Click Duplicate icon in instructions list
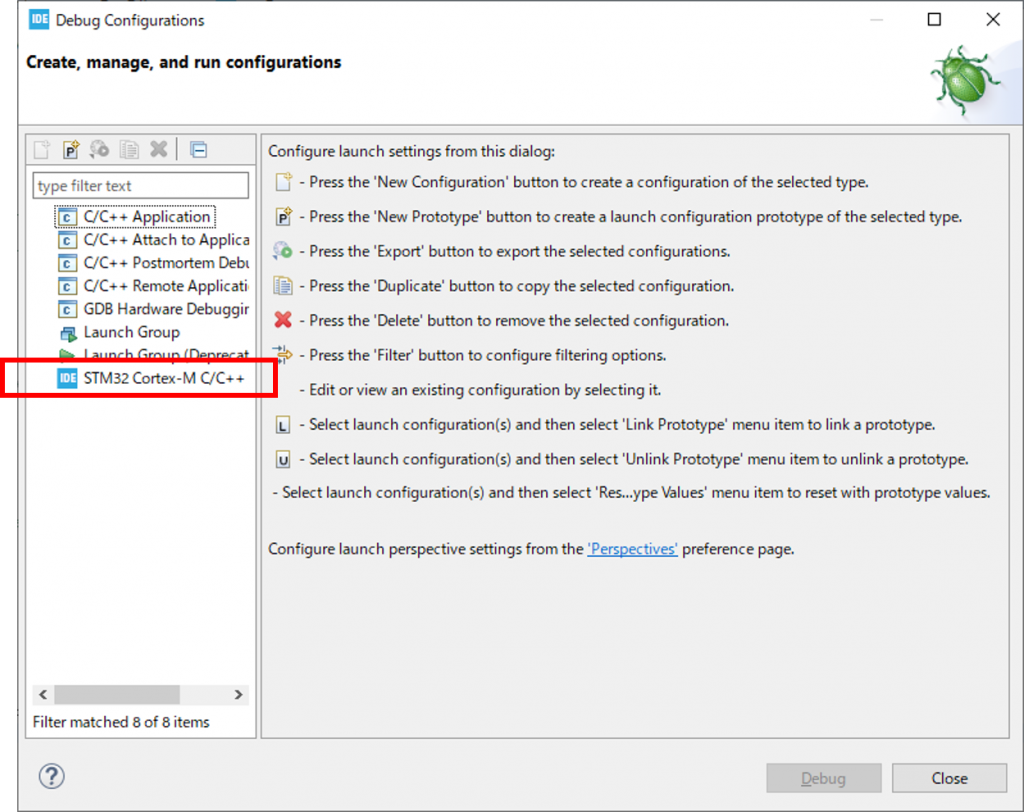Viewport: 1024px width, 812px height. tap(283, 285)
